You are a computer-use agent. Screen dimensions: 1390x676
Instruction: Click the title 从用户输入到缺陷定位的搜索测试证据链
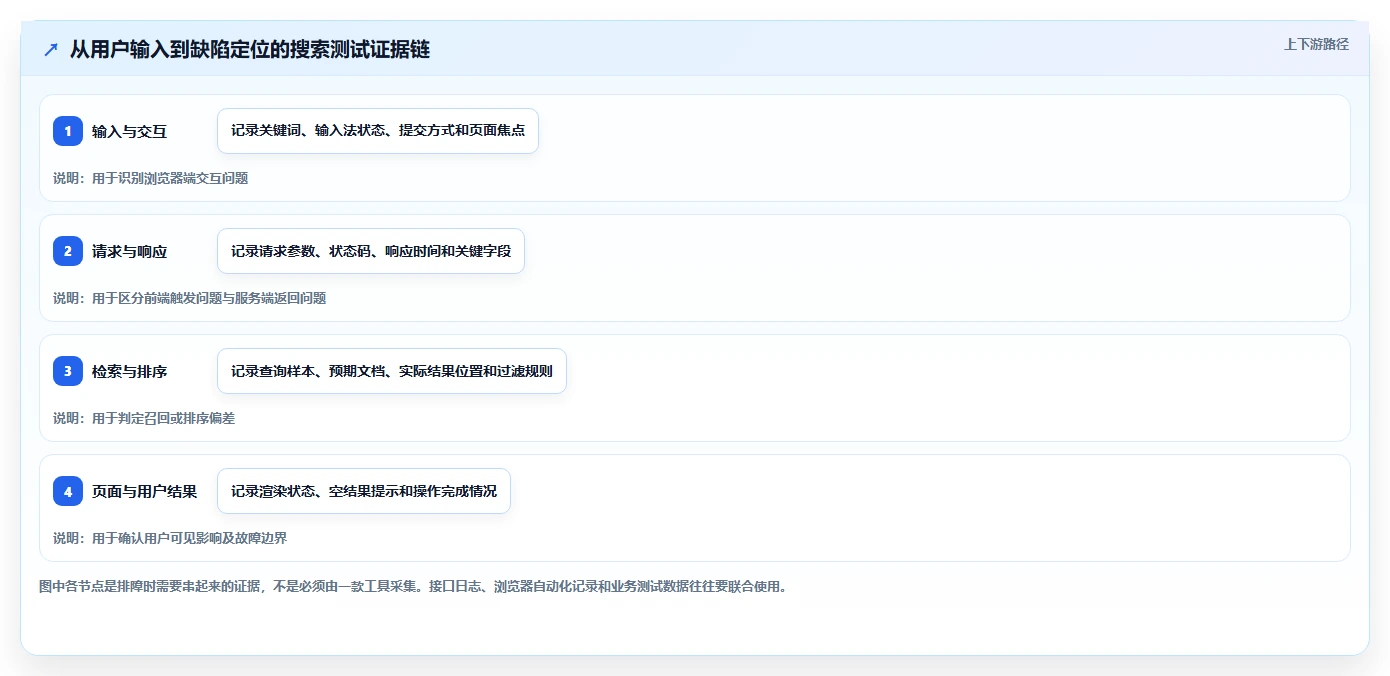tap(250, 49)
